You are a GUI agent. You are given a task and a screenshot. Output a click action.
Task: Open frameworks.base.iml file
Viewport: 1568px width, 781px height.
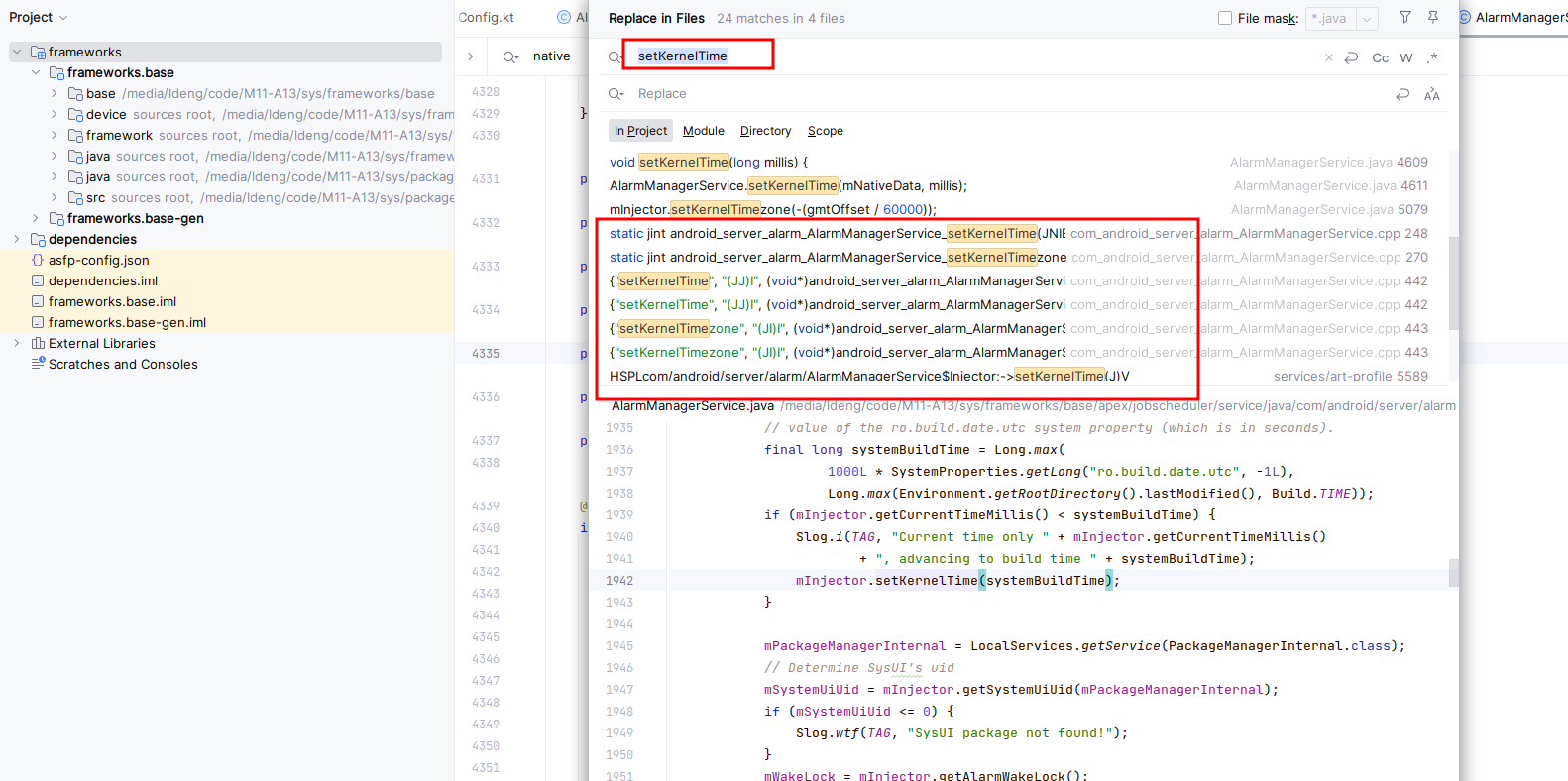coord(112,301)
